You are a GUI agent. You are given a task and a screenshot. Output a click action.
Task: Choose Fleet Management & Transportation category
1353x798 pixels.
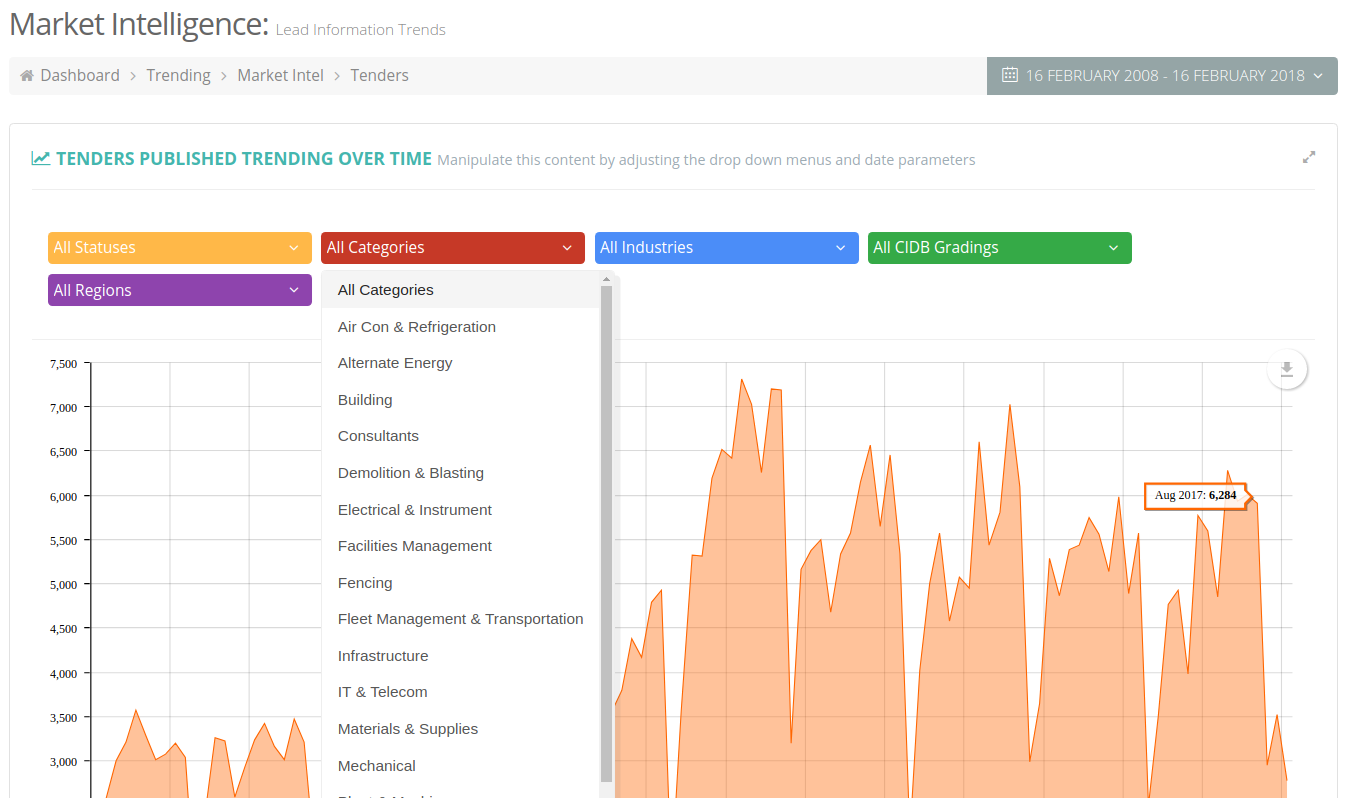point(461,619)
